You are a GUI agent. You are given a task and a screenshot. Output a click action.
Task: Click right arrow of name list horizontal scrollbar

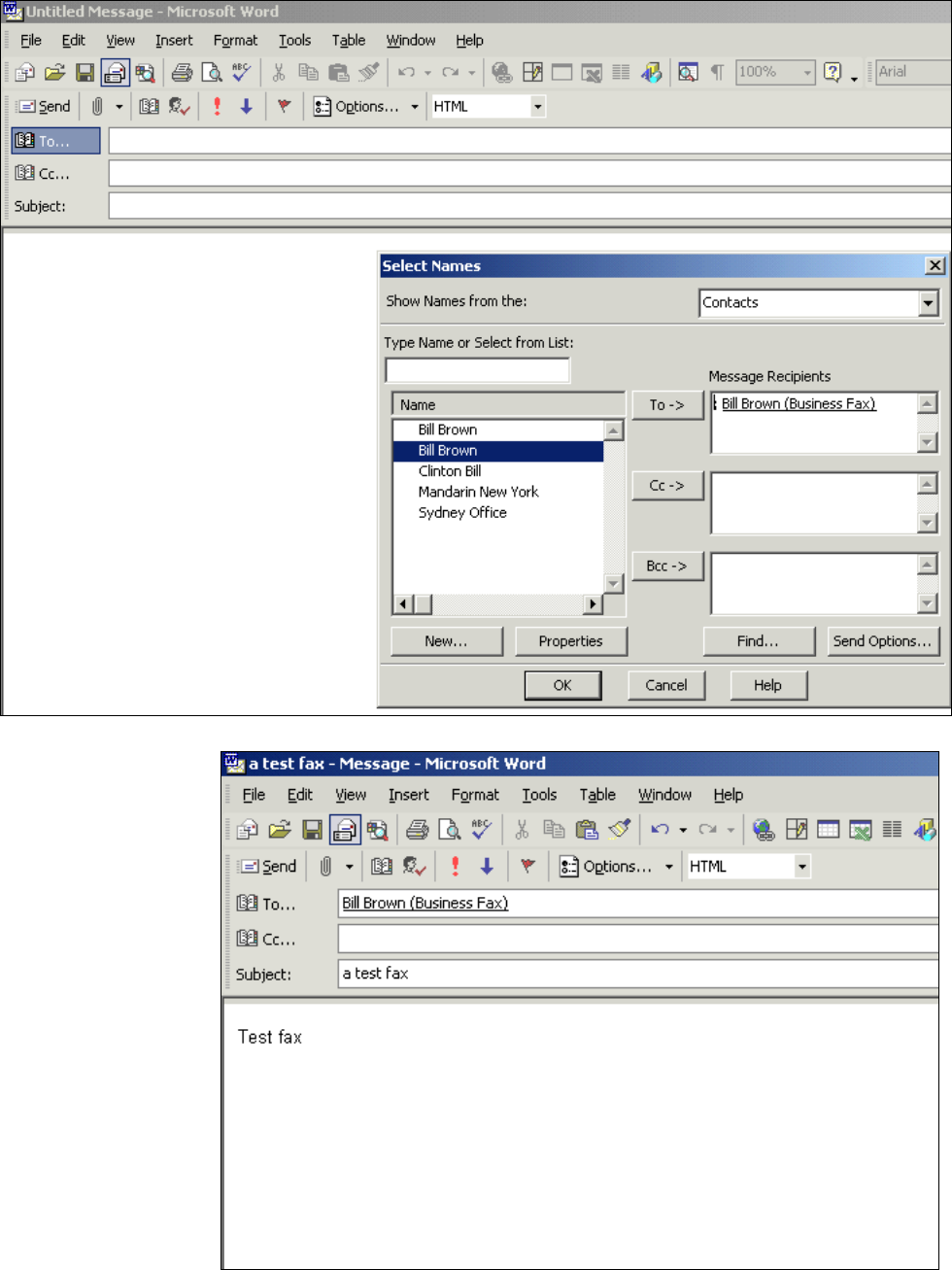(x=593, y=604)
